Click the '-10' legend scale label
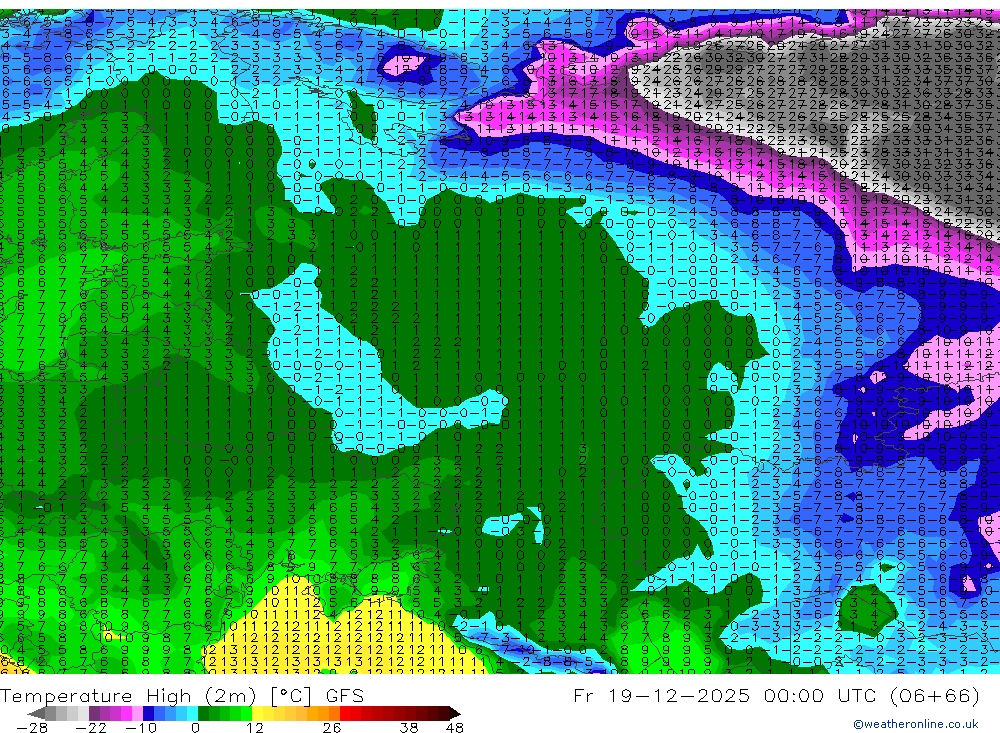Screen dimensions: 1000x733 pos(141,728)
